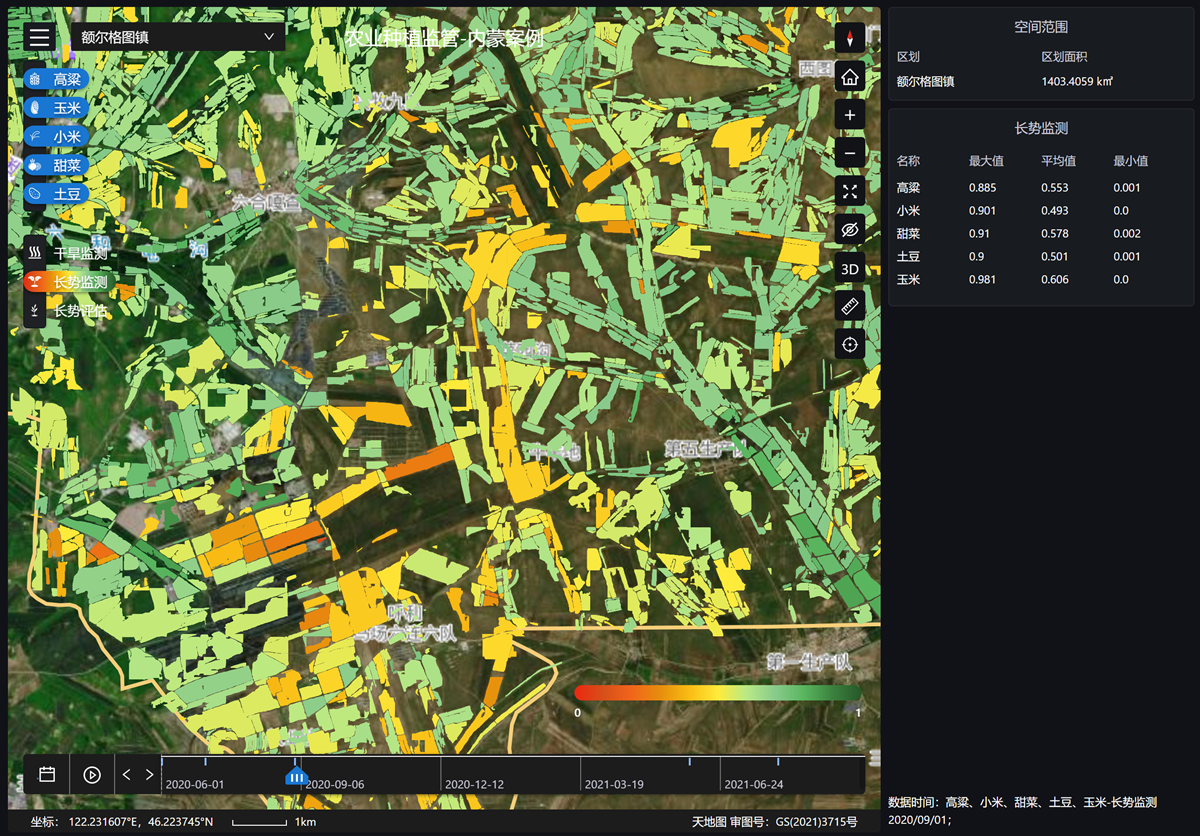The image size is (1200, 836).
Task: Play the timeline animation
Action: coord(92,774)
